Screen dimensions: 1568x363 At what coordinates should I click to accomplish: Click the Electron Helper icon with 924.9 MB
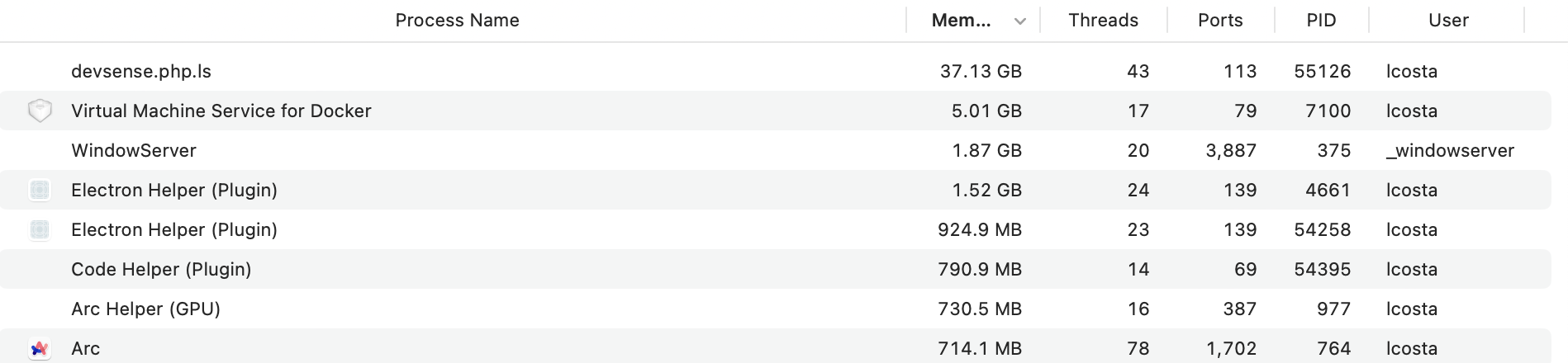[x=40, y=229]
